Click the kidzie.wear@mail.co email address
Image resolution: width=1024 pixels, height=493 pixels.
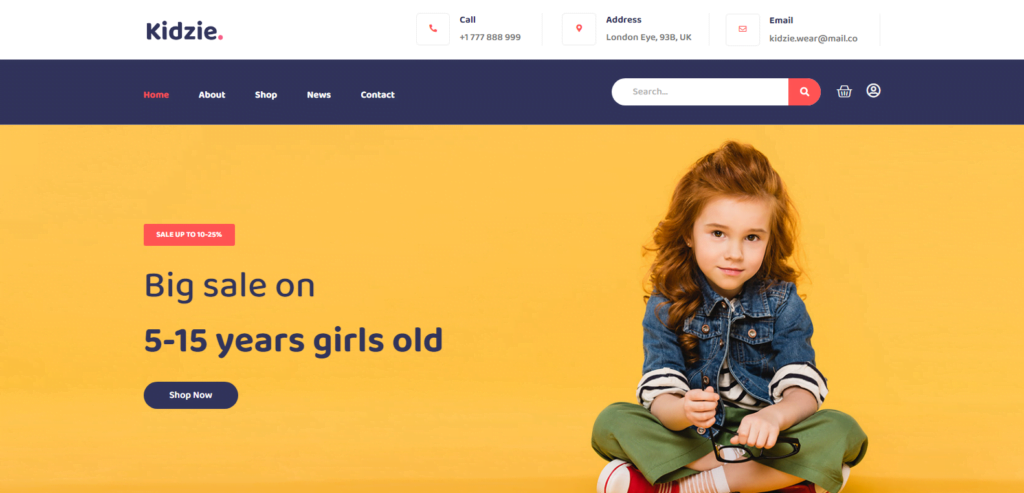coord(813,39)
